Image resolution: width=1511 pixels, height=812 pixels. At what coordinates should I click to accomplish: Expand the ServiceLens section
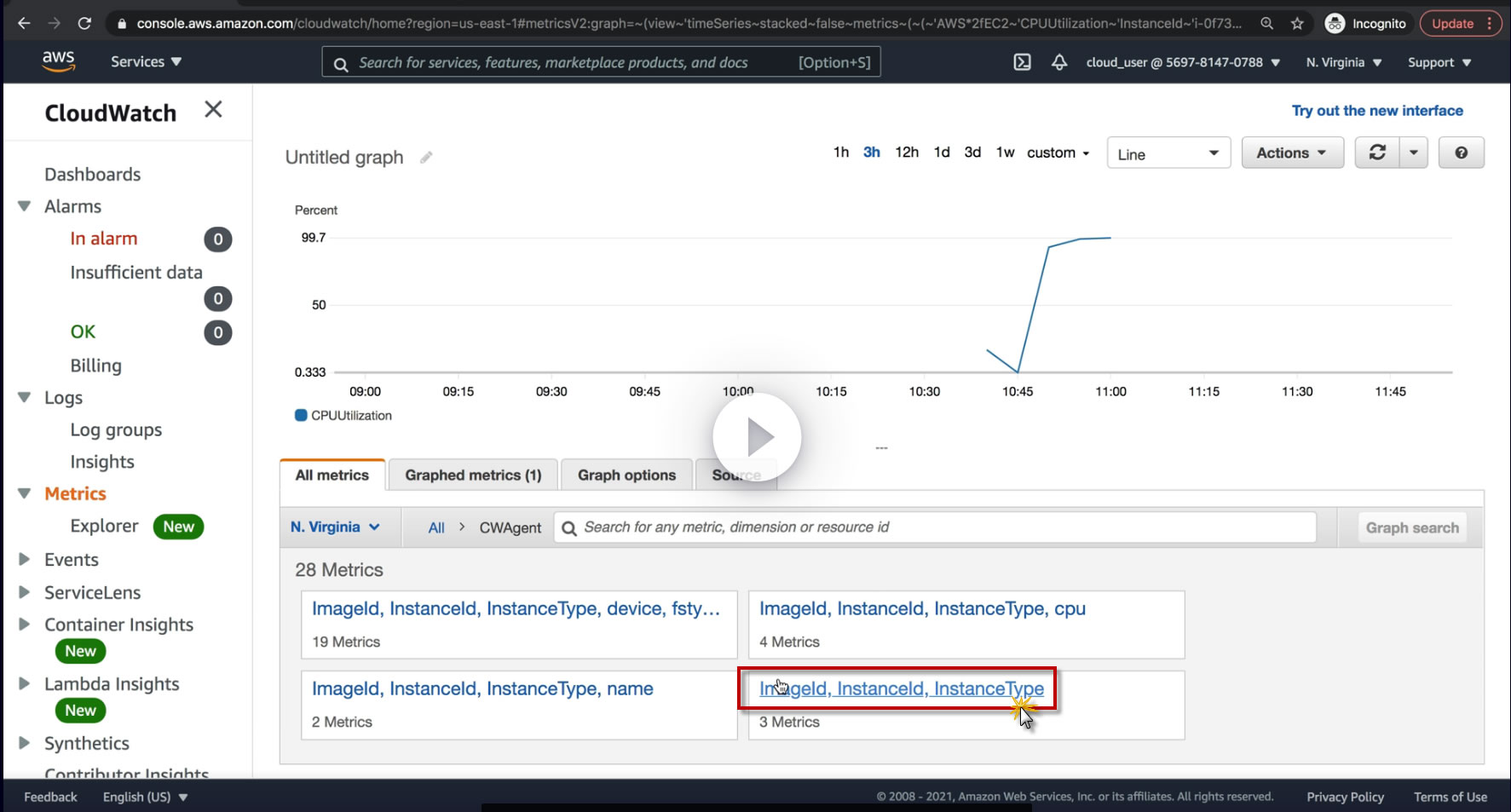click(24, 592)
